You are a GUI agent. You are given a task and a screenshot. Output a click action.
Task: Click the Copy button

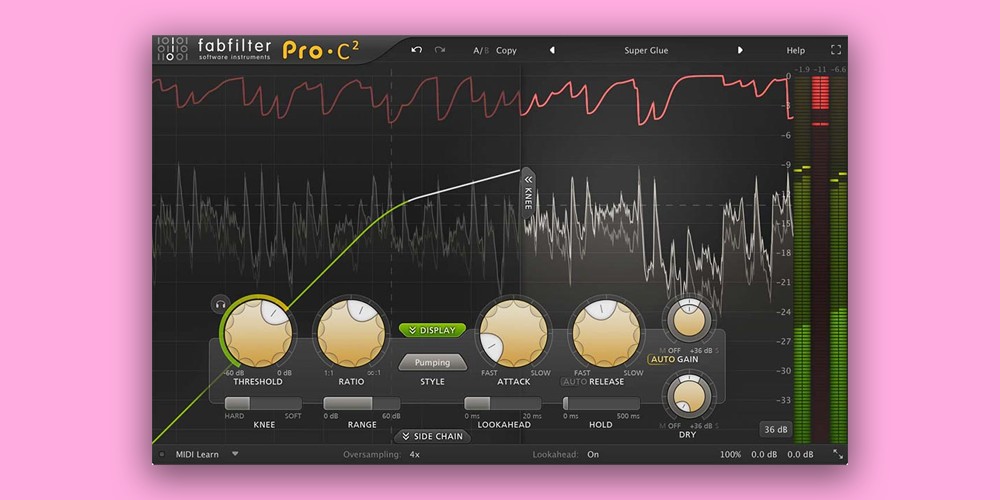click(x=506, y=50)
